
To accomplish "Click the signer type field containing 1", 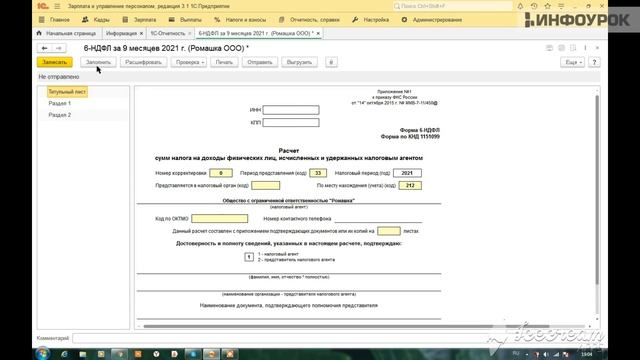I will click(249, 257).
